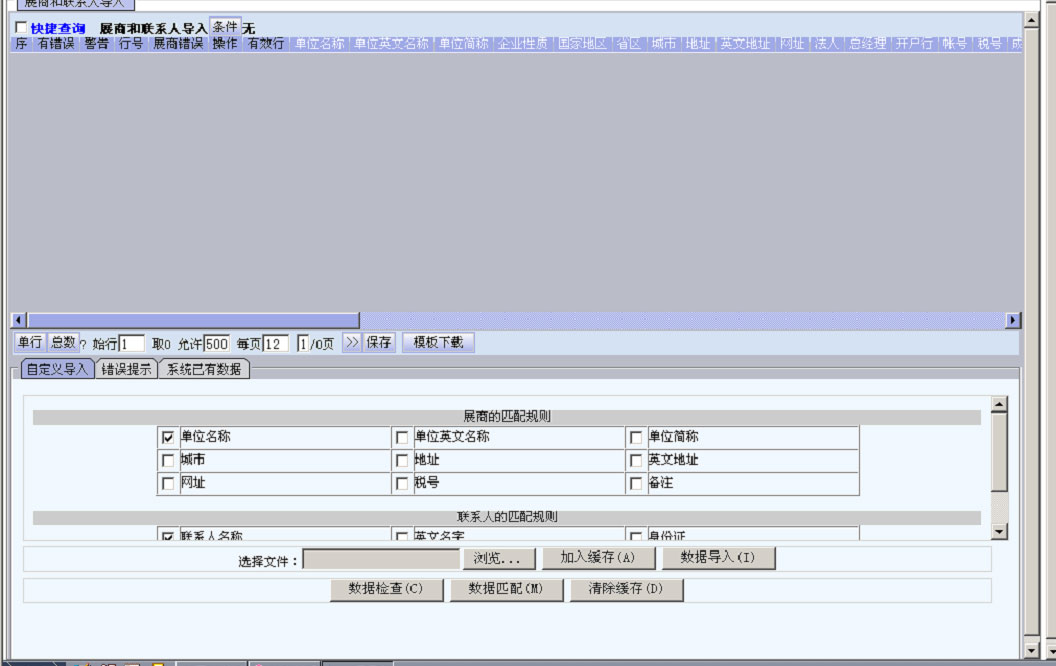
Task: Enable the 城市 matching checkbox
Action: [168, 461]
